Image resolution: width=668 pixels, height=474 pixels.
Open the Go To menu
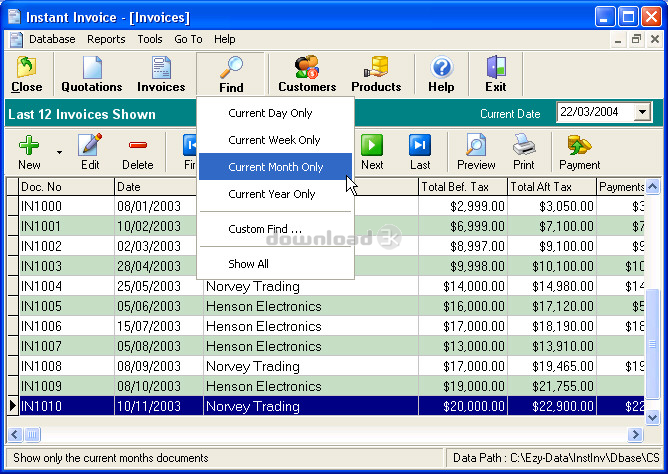188,39
